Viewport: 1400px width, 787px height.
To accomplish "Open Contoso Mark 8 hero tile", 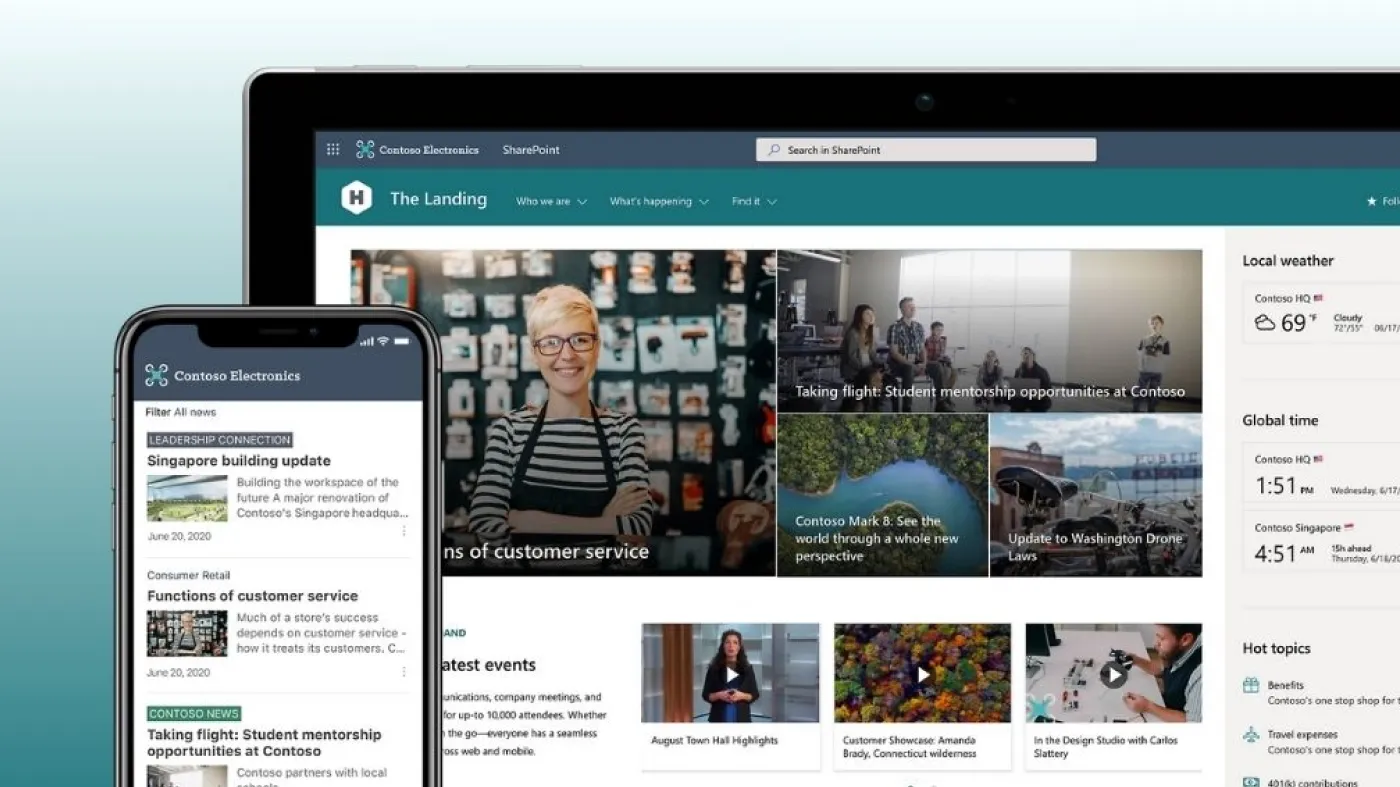I will pos(882,495).
